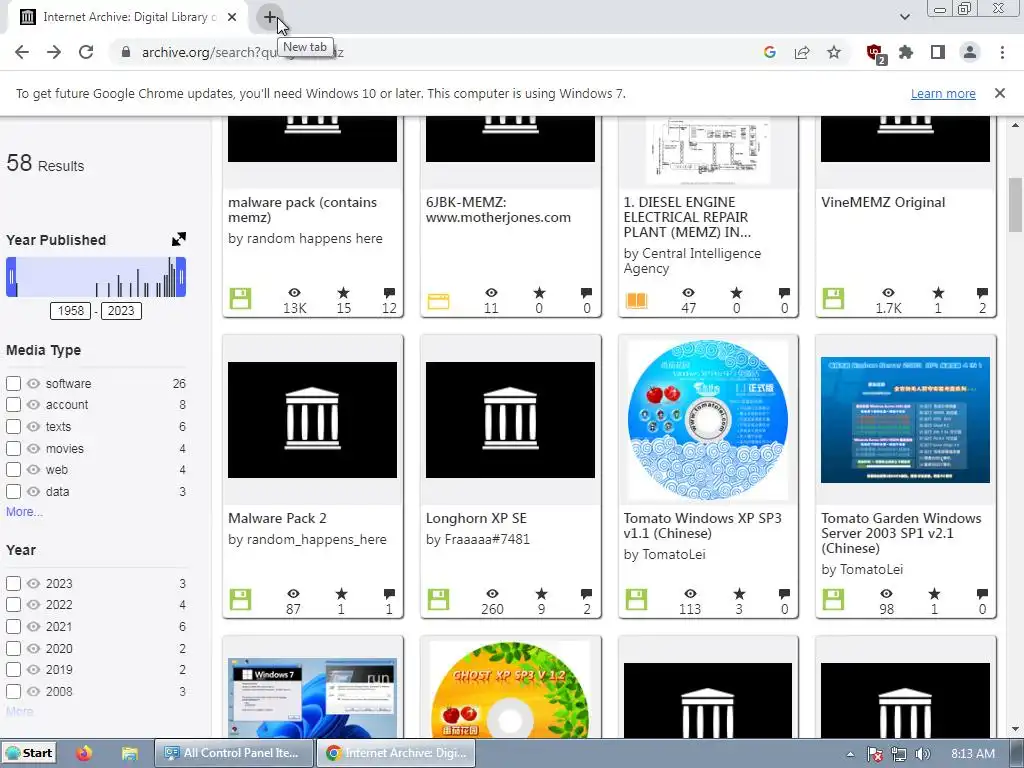Image resolution: width=1024 pixels, height=768 pixels.
Task: Open Firefox from the taskbar
Action: [x=84, y=753]
